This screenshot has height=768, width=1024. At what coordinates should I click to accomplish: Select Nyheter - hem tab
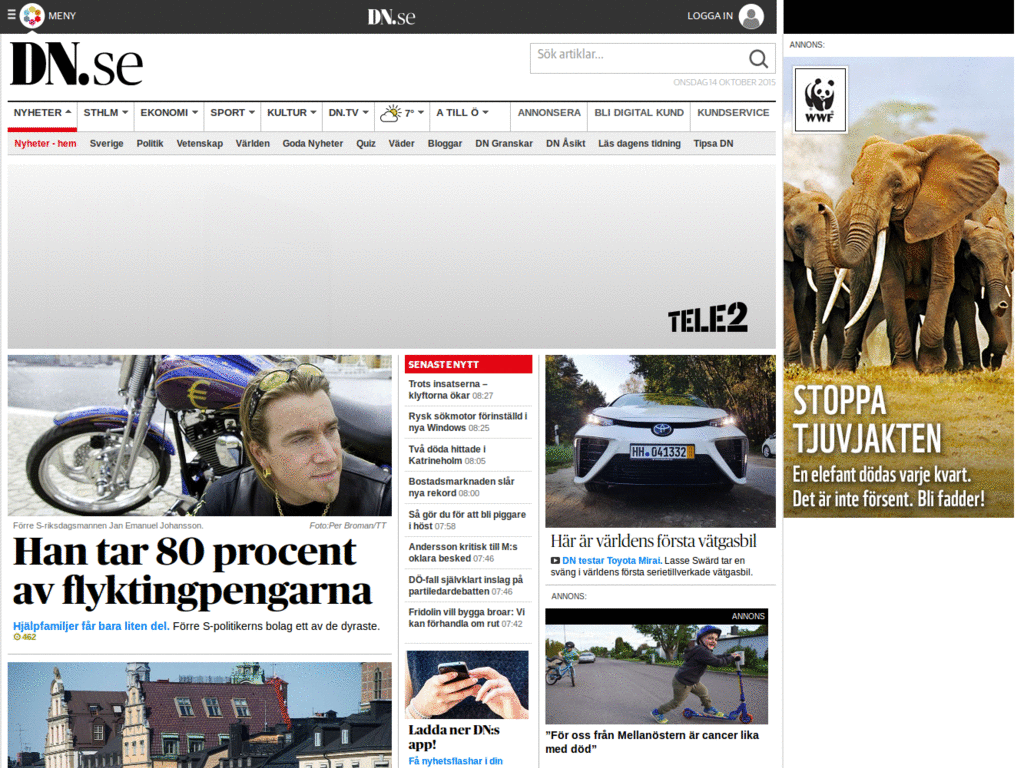click(x=45, y=144)
